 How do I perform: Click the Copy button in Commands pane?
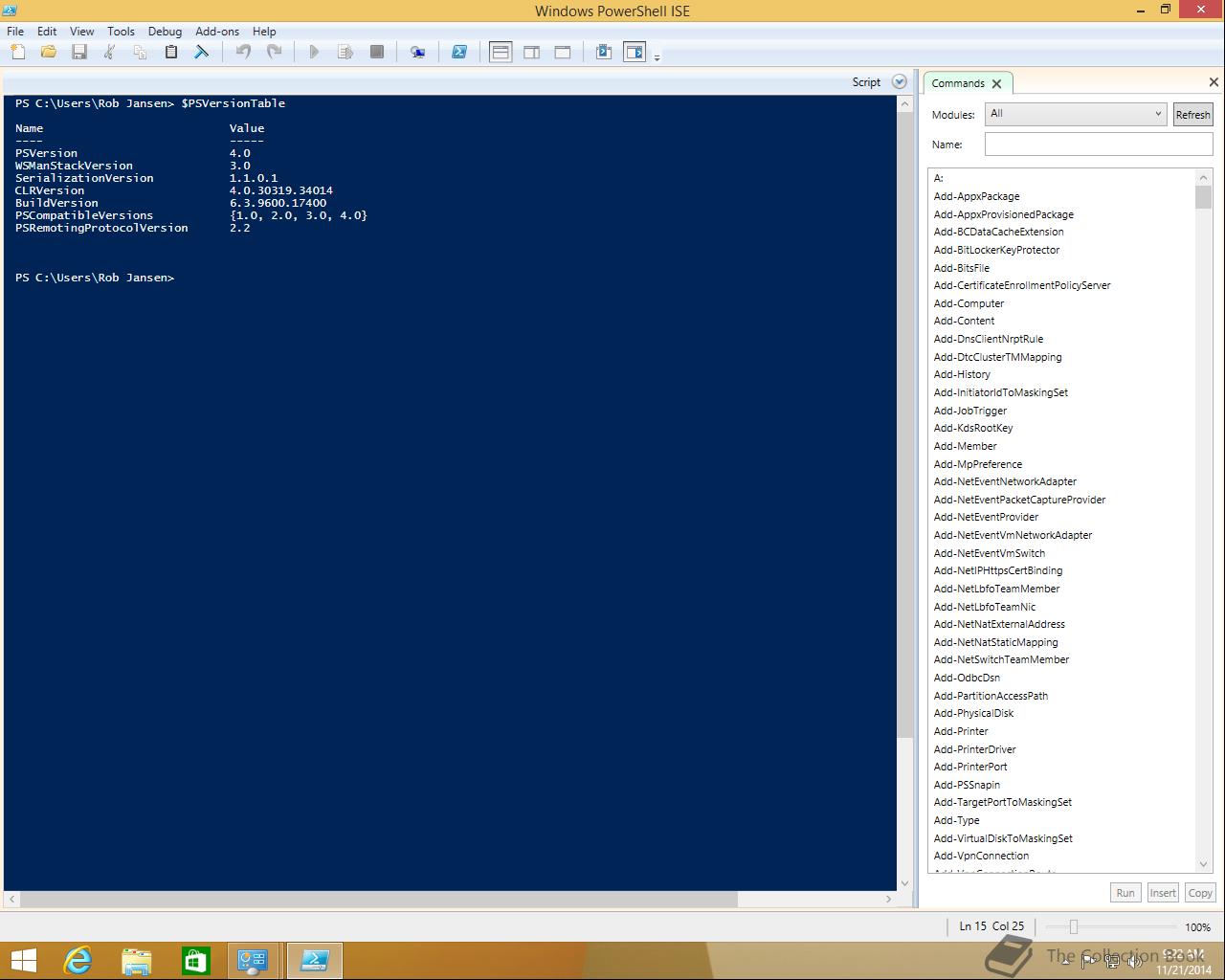1200,893
